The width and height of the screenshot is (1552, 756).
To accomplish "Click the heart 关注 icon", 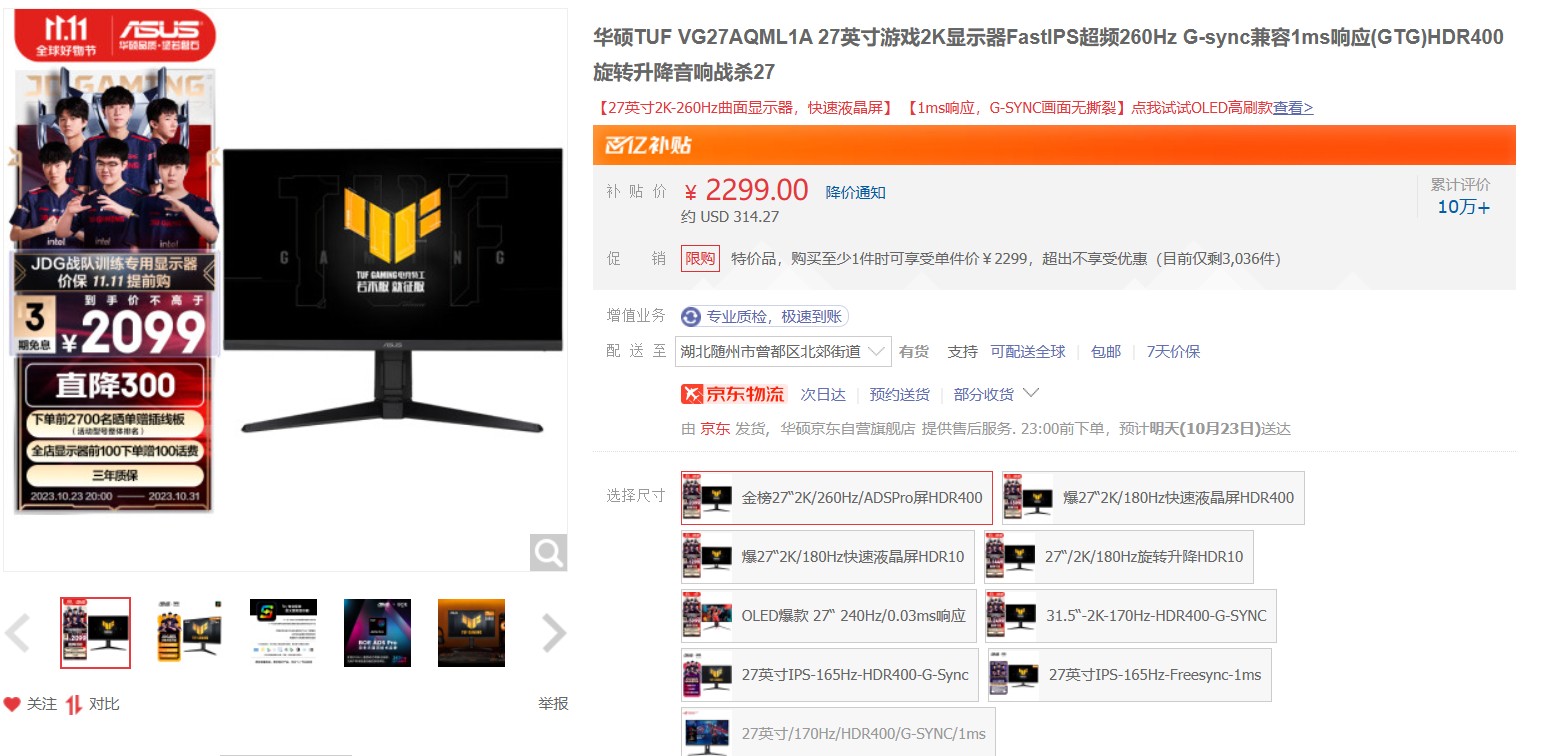I will coord(12,704).
